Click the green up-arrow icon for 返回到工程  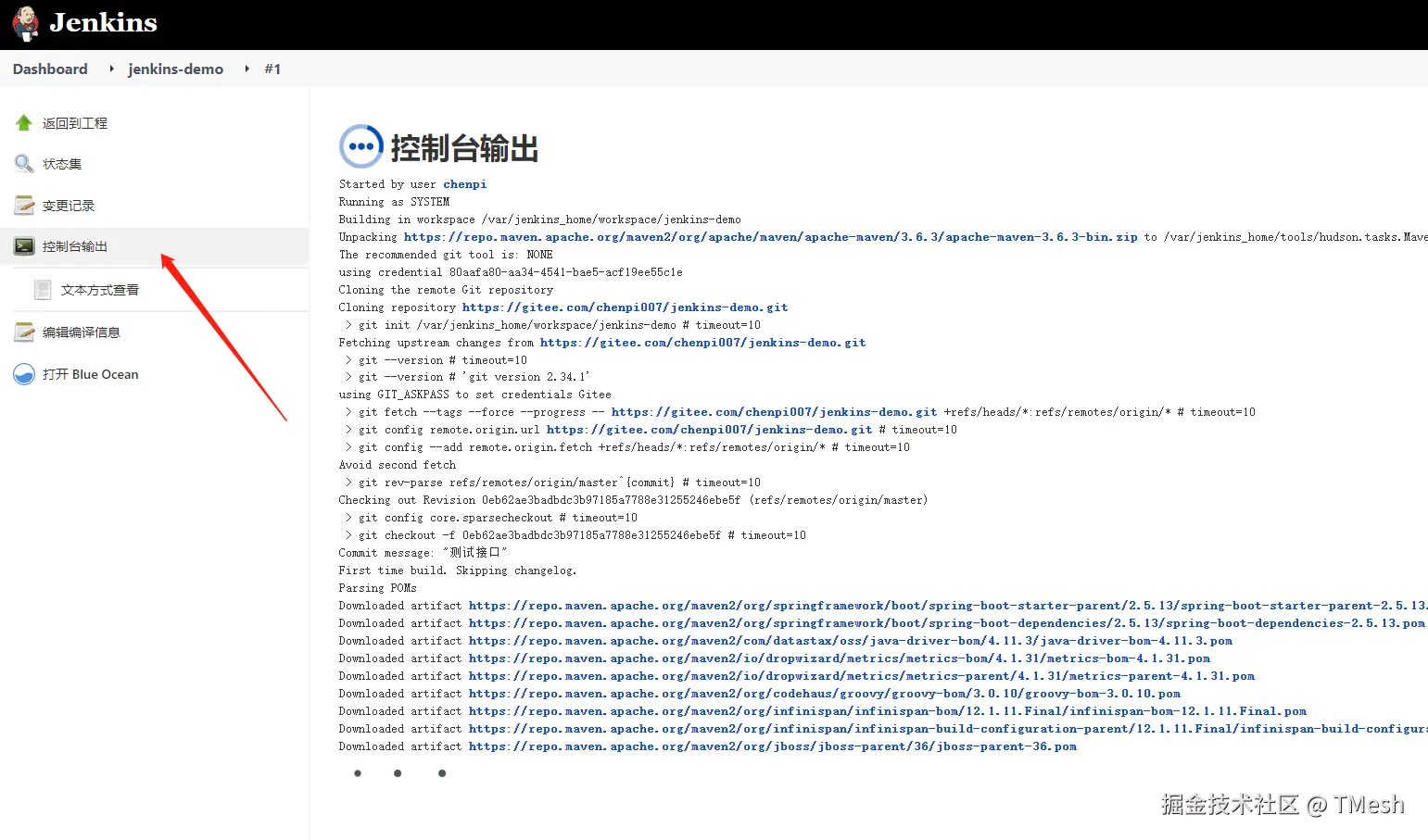pyautogui.click(x=22, y=121)
